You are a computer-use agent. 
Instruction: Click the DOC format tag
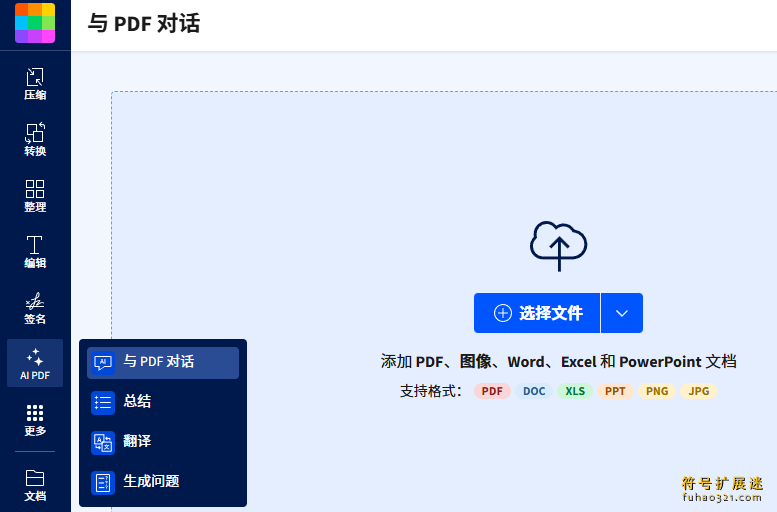[534, 391]
